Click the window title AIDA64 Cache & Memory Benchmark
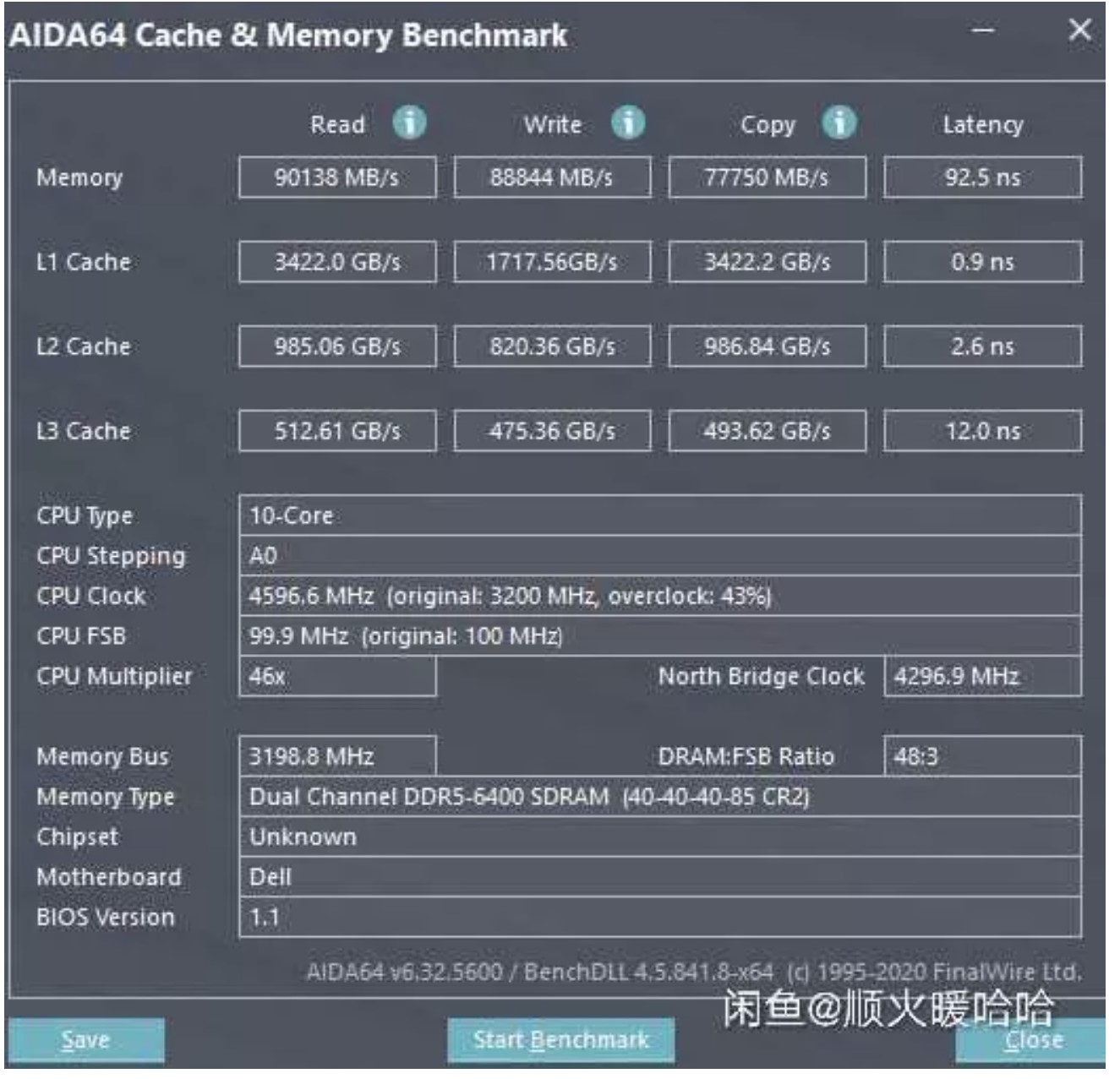Screen dimensions: 1120x1079 (287, 35)
